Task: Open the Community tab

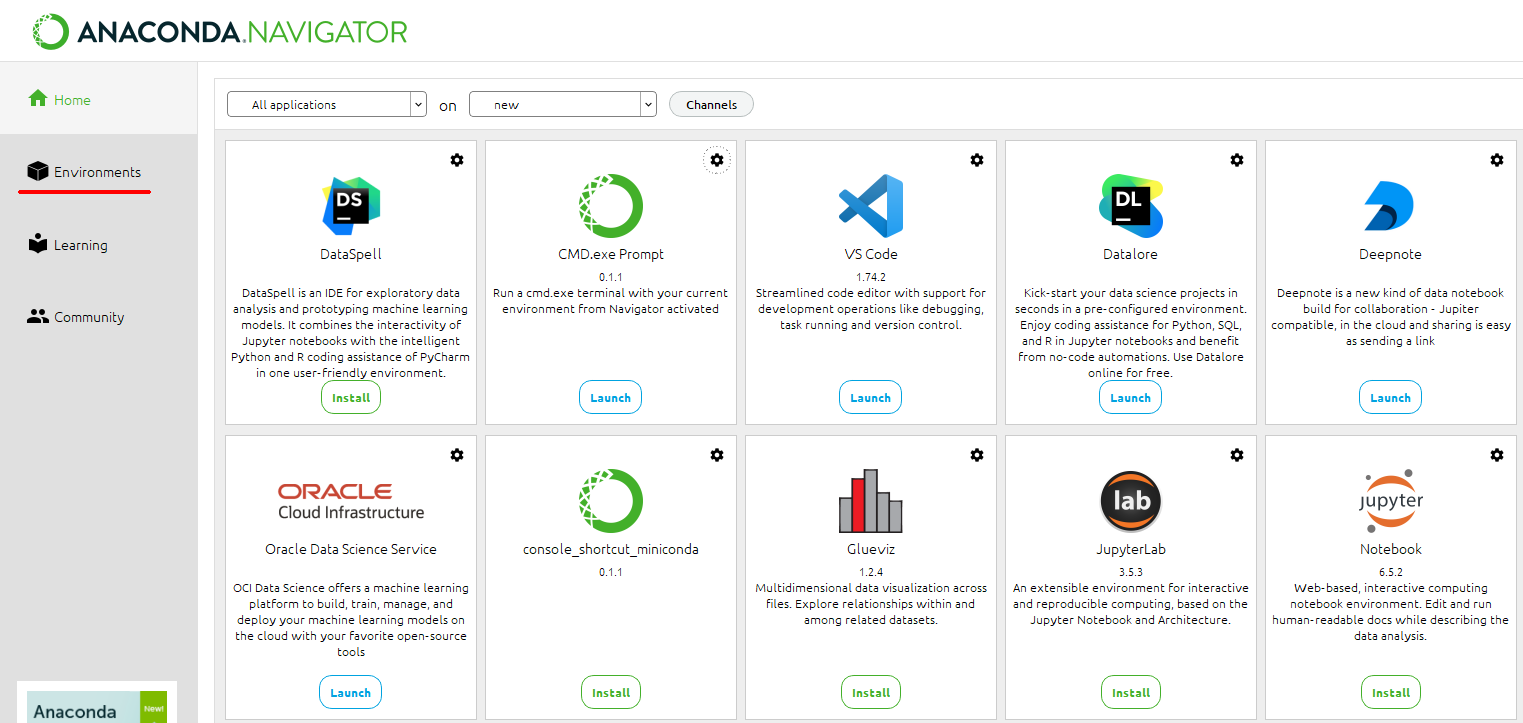Action: pyautogui.click(x=99, y=316)
